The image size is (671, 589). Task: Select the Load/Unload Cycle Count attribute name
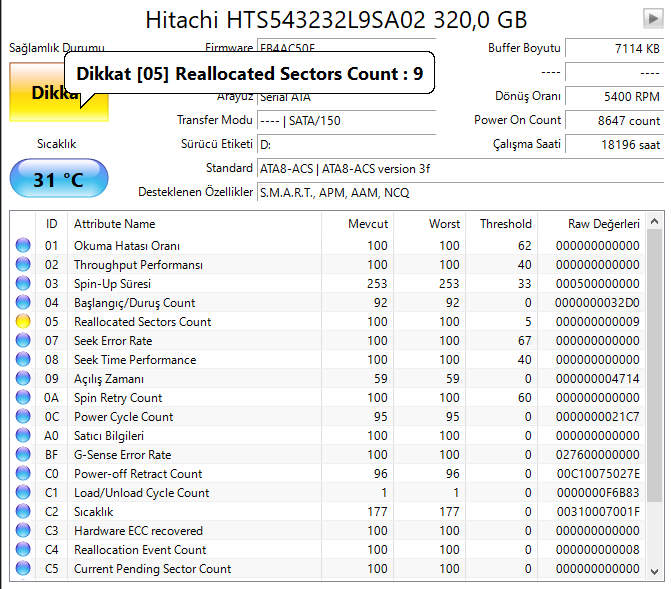point(141,493)
